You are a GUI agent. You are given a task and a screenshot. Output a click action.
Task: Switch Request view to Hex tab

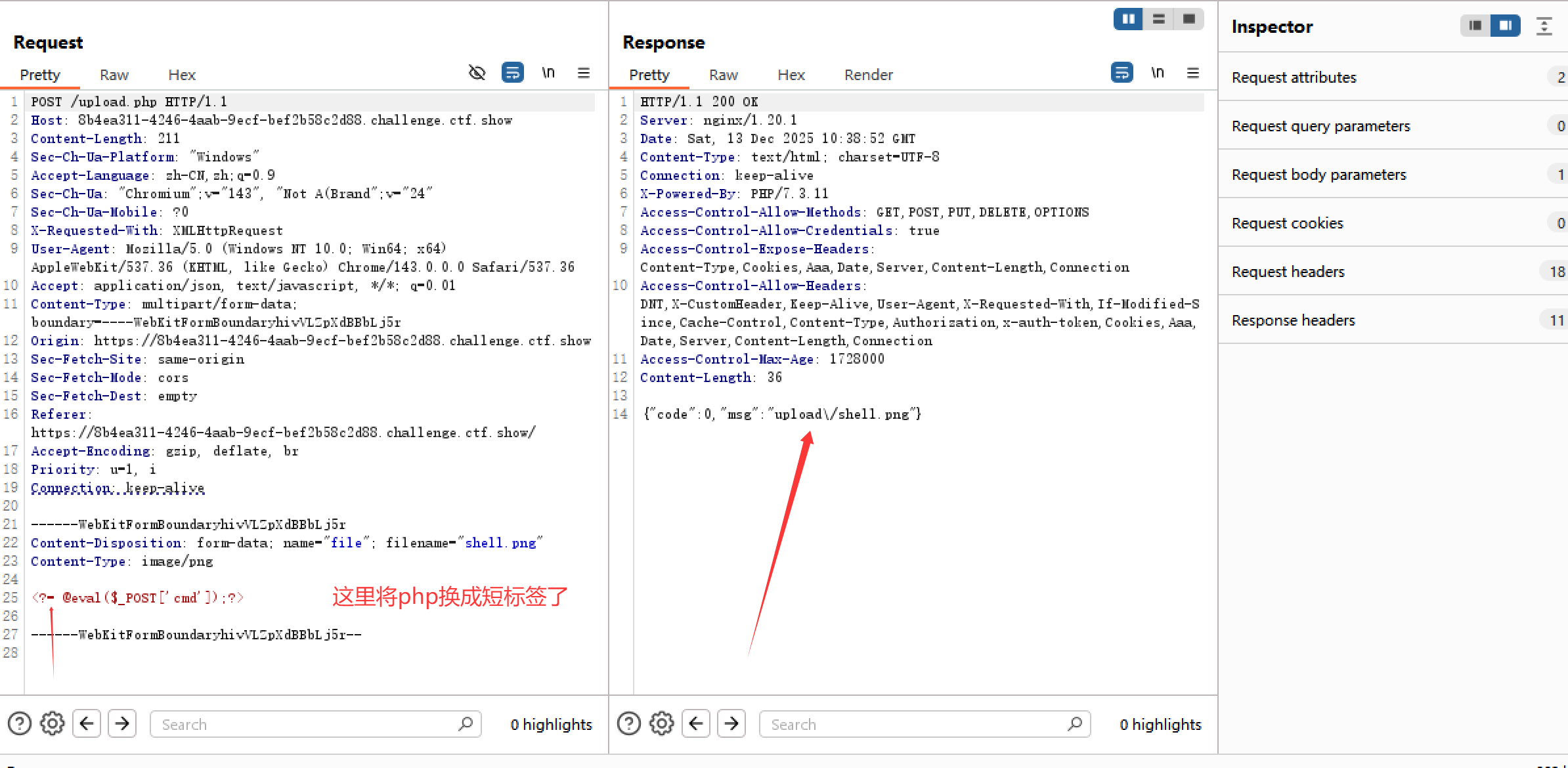pyautogui.click(x=182, y=75)
